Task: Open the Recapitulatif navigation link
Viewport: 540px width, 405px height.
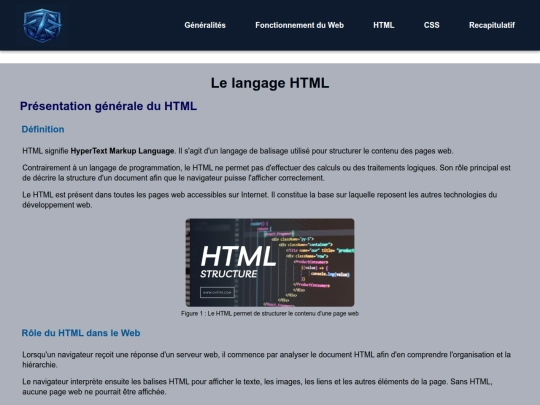Action: [x=492, y=25]
